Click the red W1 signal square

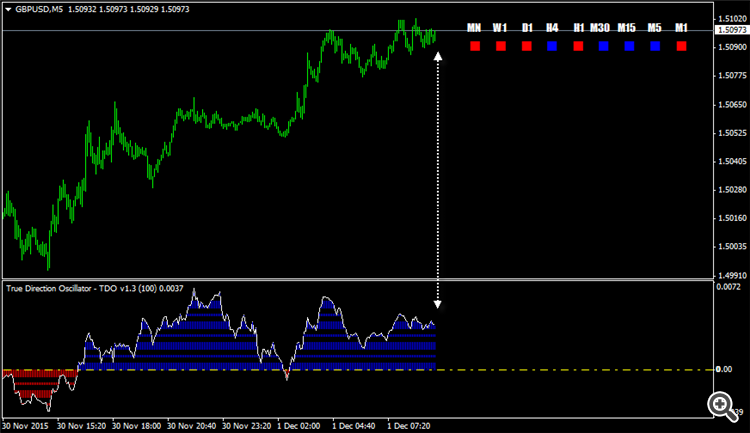pos(501,46)
